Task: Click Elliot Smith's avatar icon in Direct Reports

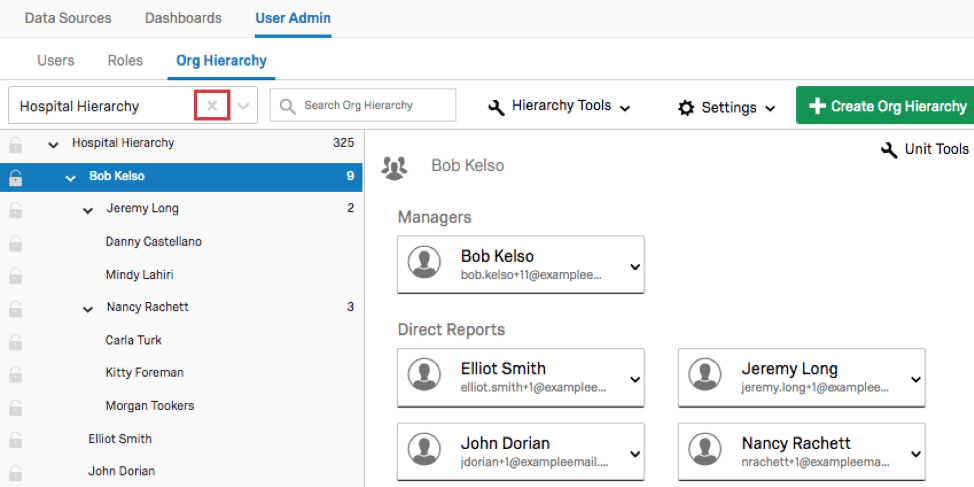Action: coord(426,376)
